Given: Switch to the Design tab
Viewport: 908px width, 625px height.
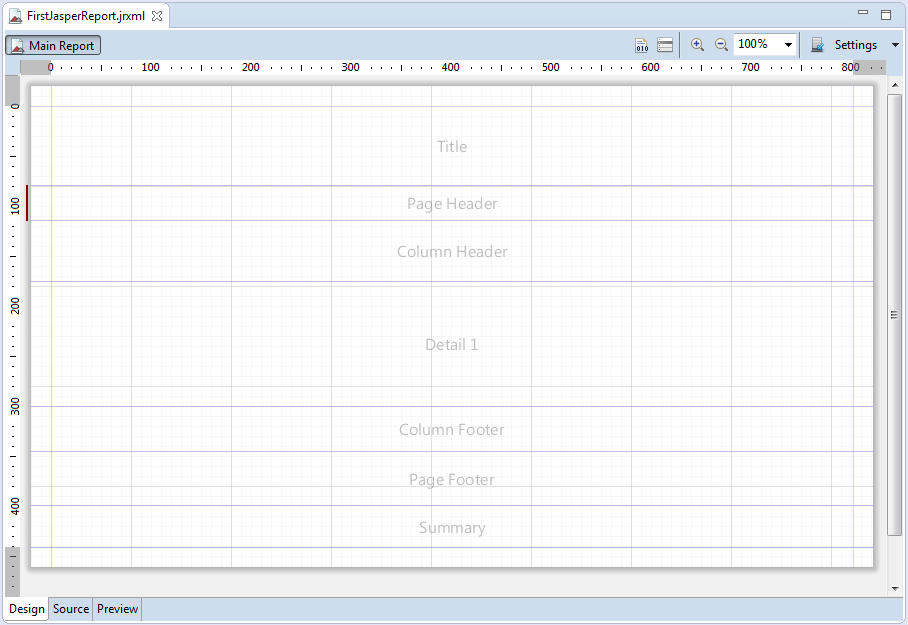Looking at the screenshot, I should click(x=27, y=609).
